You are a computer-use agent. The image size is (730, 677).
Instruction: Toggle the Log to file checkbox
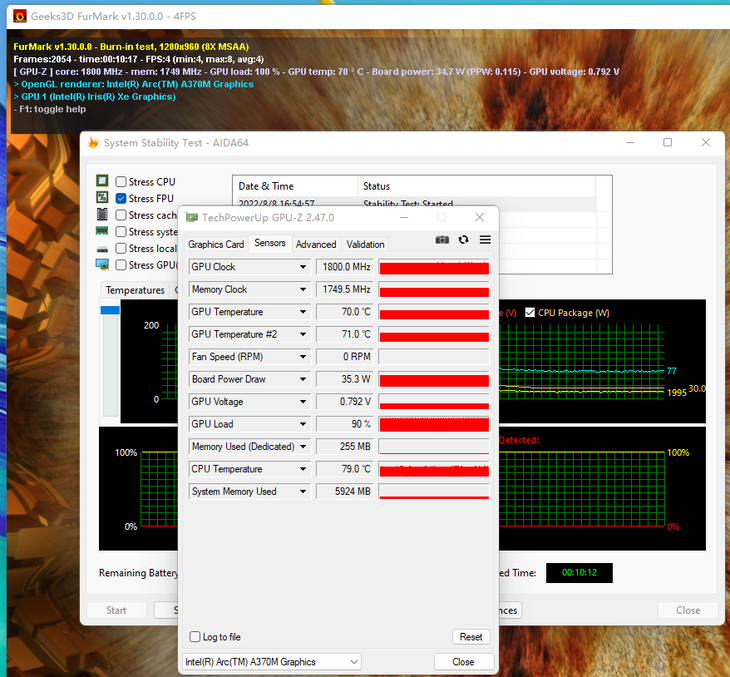tap(195, 636)
